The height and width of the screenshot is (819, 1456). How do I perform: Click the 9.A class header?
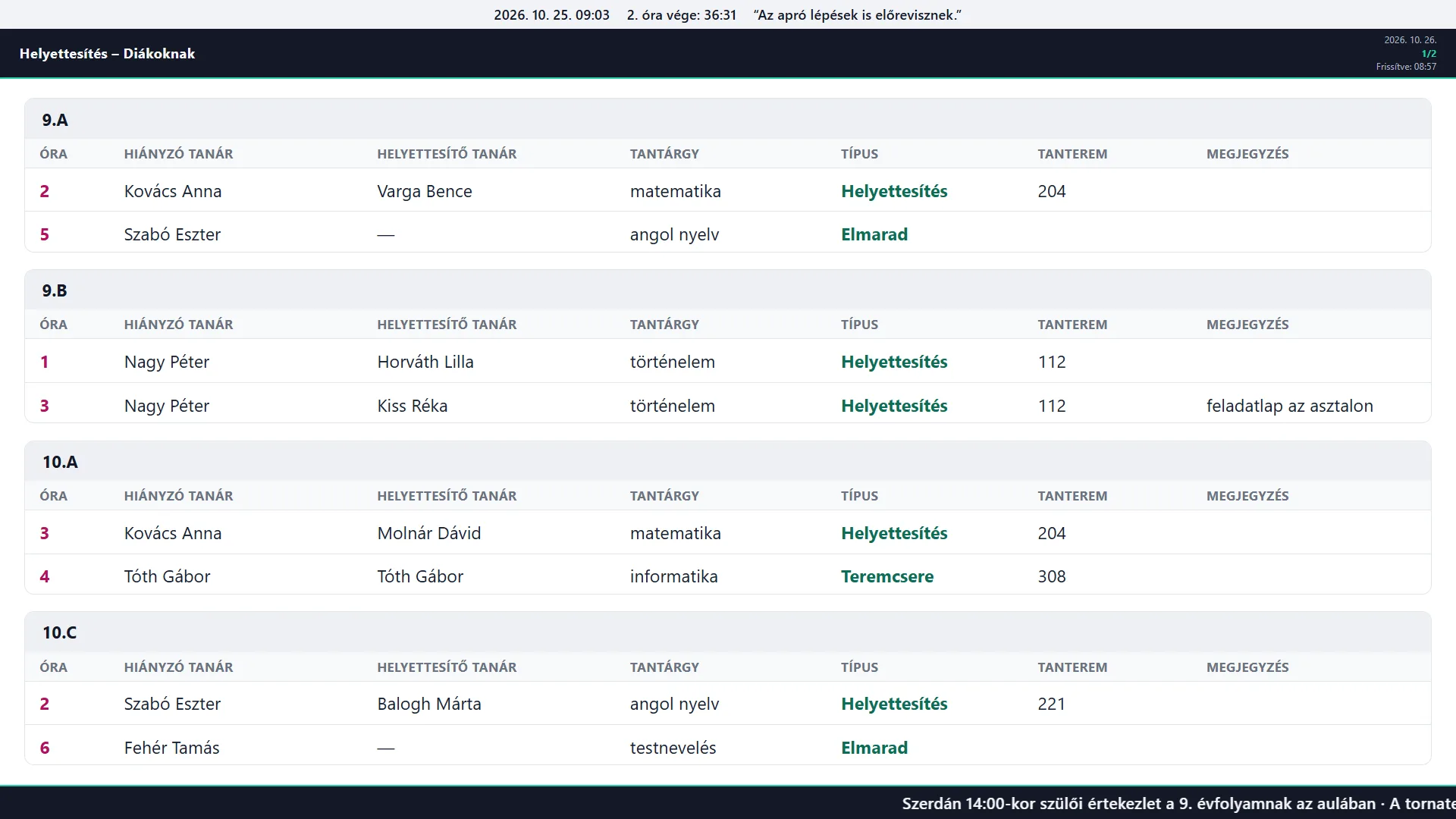tap(728, 119)
